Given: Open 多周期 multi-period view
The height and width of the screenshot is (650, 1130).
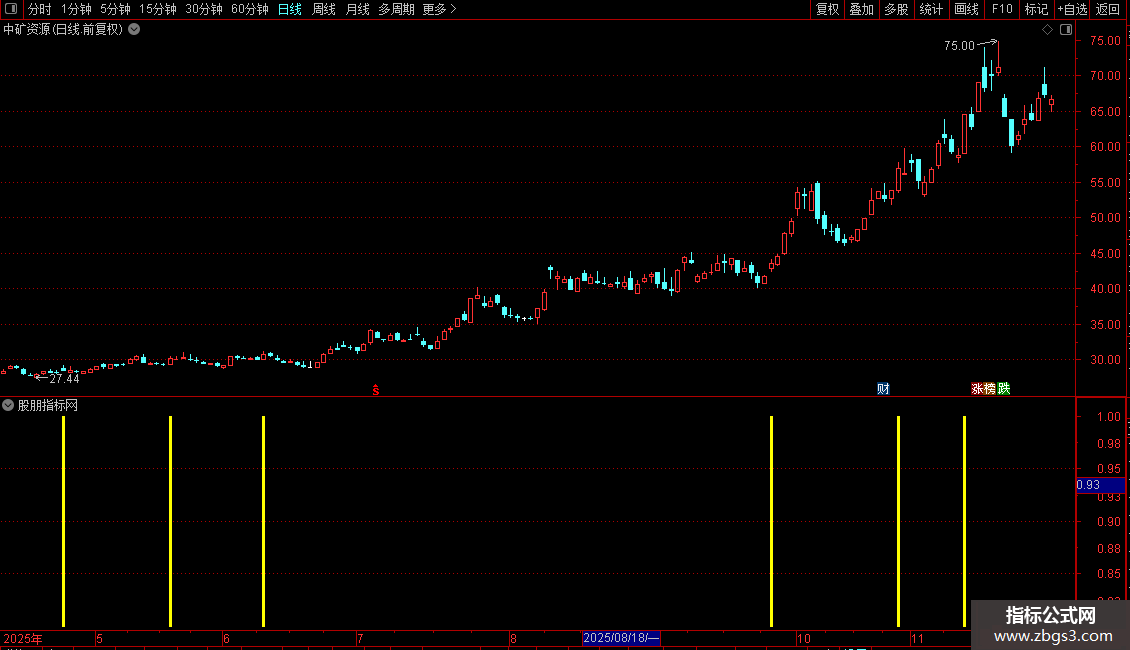Looking at the screenshot, I should [x=396, y=9].
